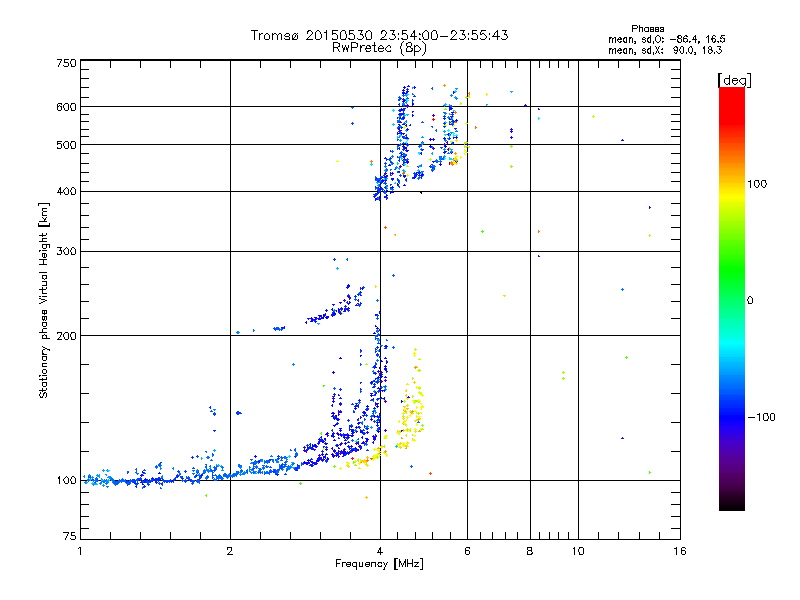The image size is (800, 600).
Task: Click the y-axis label 'Stationary phase Virtual Height [km]'
Action: point(43,300)
